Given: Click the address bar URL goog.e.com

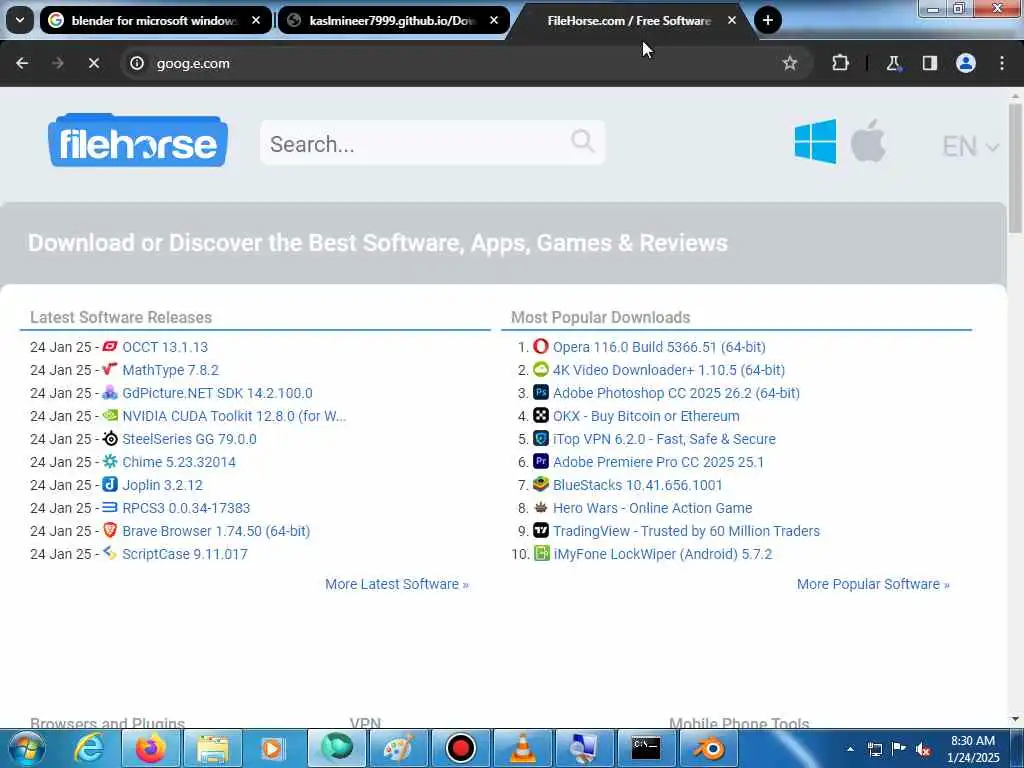Looking at the screenshot, I should click(x=193, y=63).
